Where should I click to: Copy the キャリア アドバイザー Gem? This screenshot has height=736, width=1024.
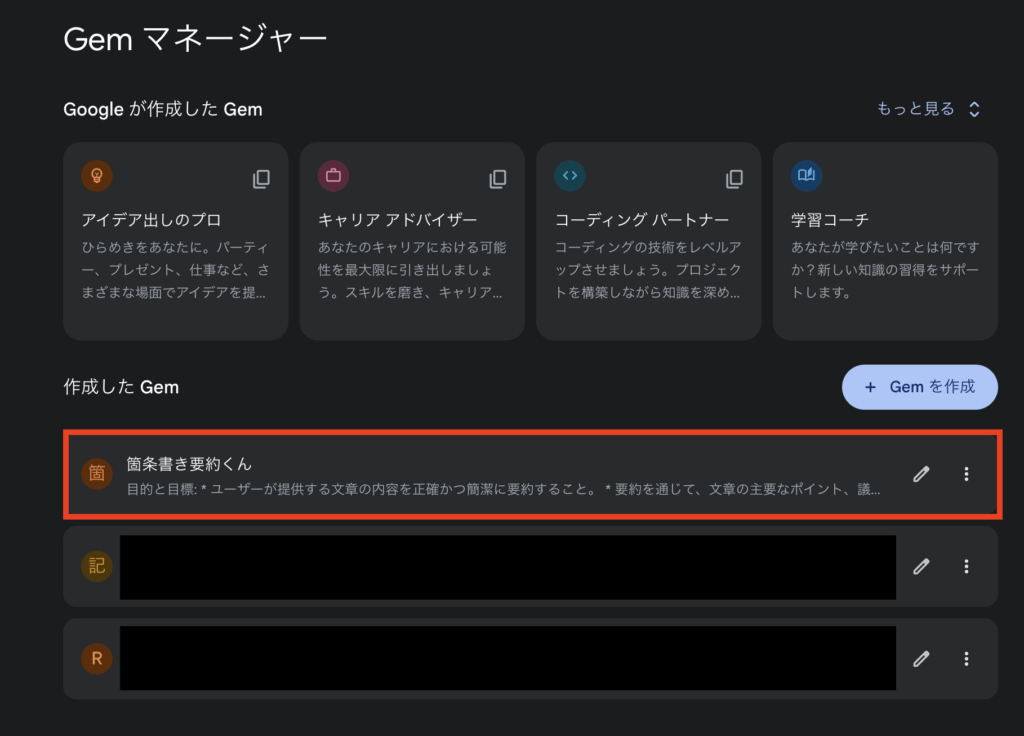point(498,178)
